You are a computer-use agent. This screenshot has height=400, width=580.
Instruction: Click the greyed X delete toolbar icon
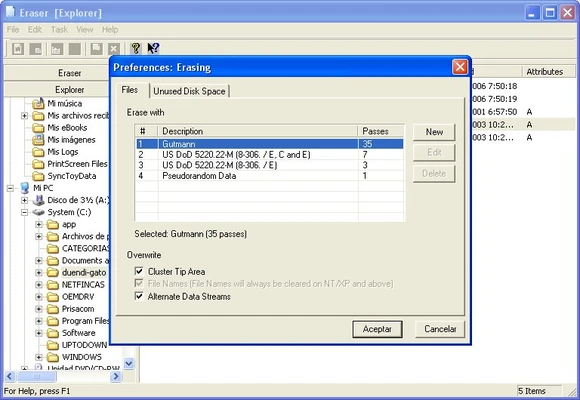tap(114, 48)
